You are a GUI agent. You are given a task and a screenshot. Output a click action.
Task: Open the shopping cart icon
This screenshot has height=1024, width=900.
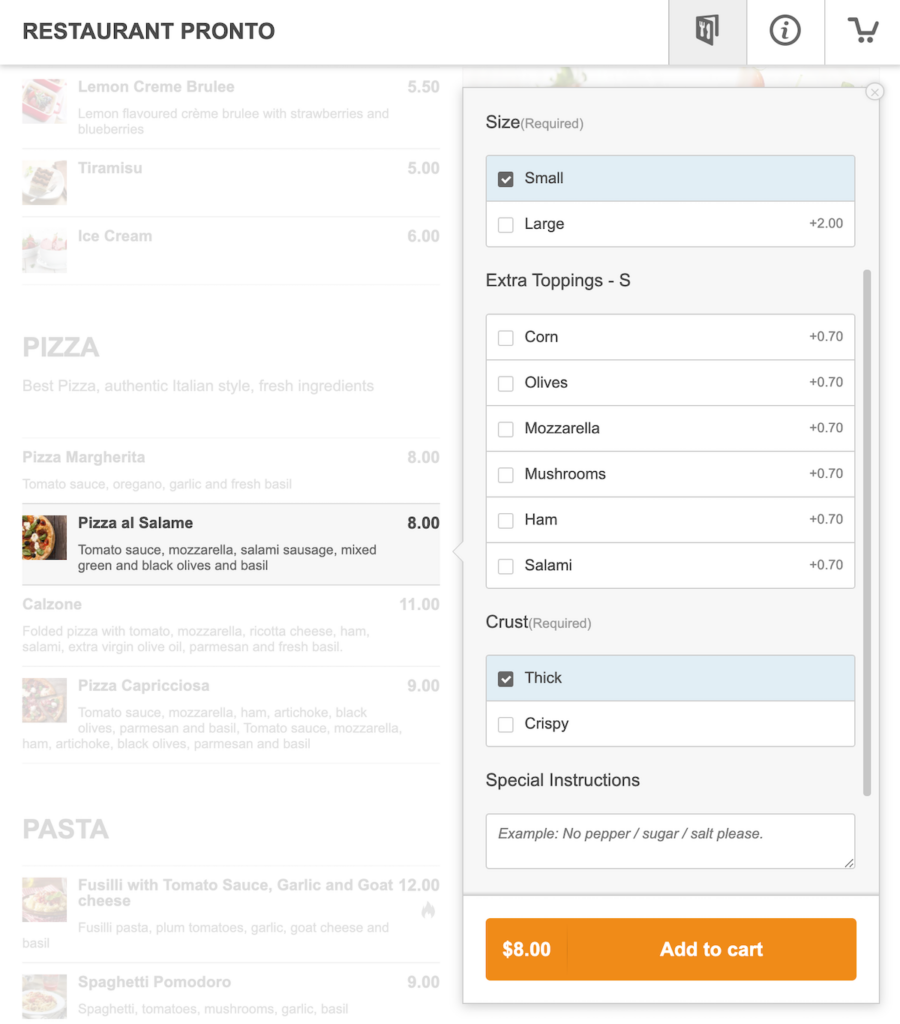click(x=862, y=31)
